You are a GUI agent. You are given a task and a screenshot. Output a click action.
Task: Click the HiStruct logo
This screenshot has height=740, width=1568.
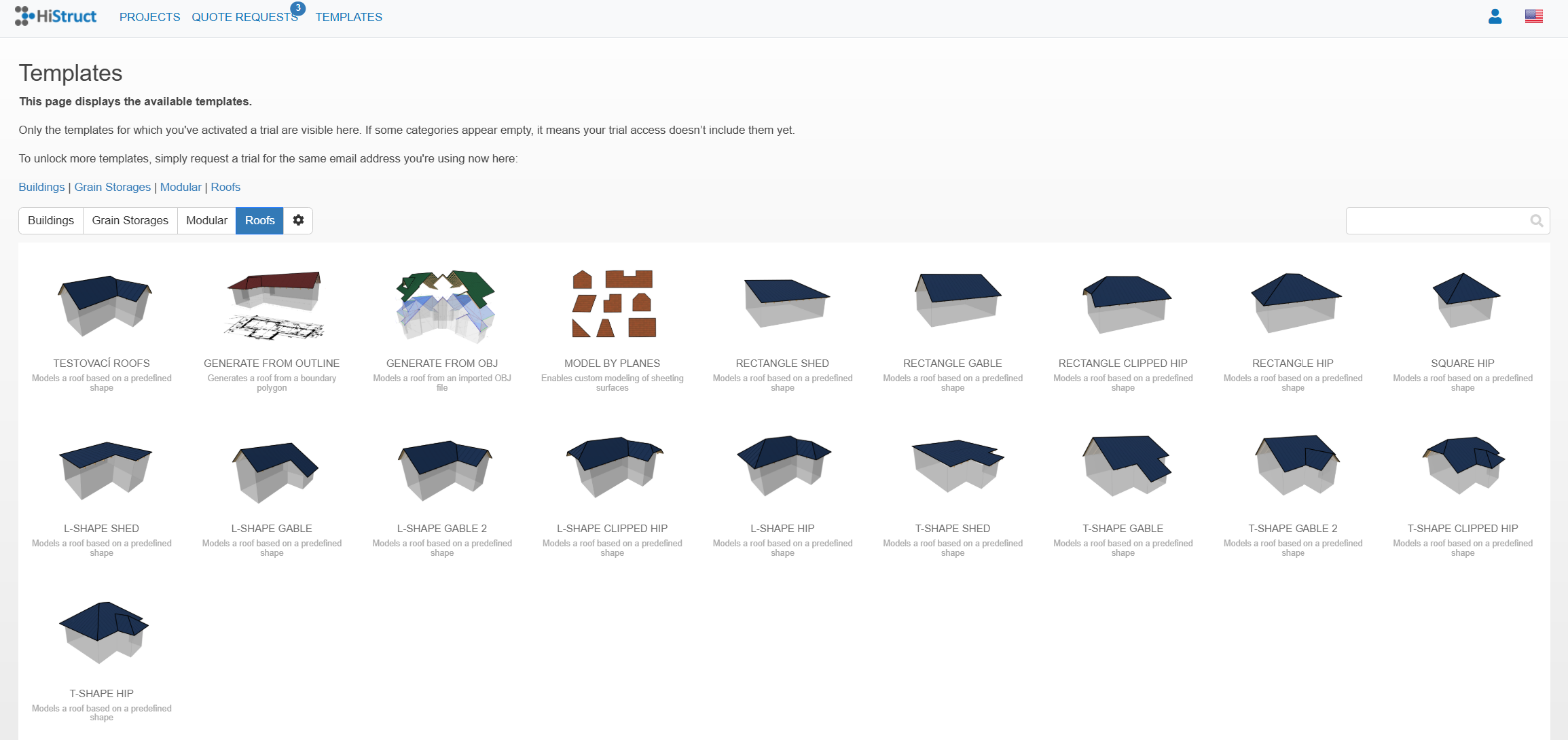click(x=56, y=16)
